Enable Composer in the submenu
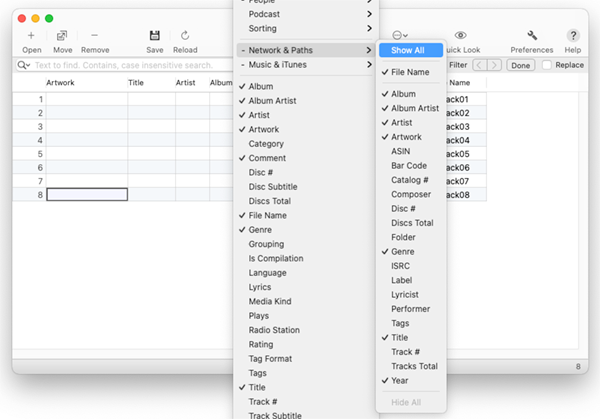600x419 pixels. click(x=411, y=194)
